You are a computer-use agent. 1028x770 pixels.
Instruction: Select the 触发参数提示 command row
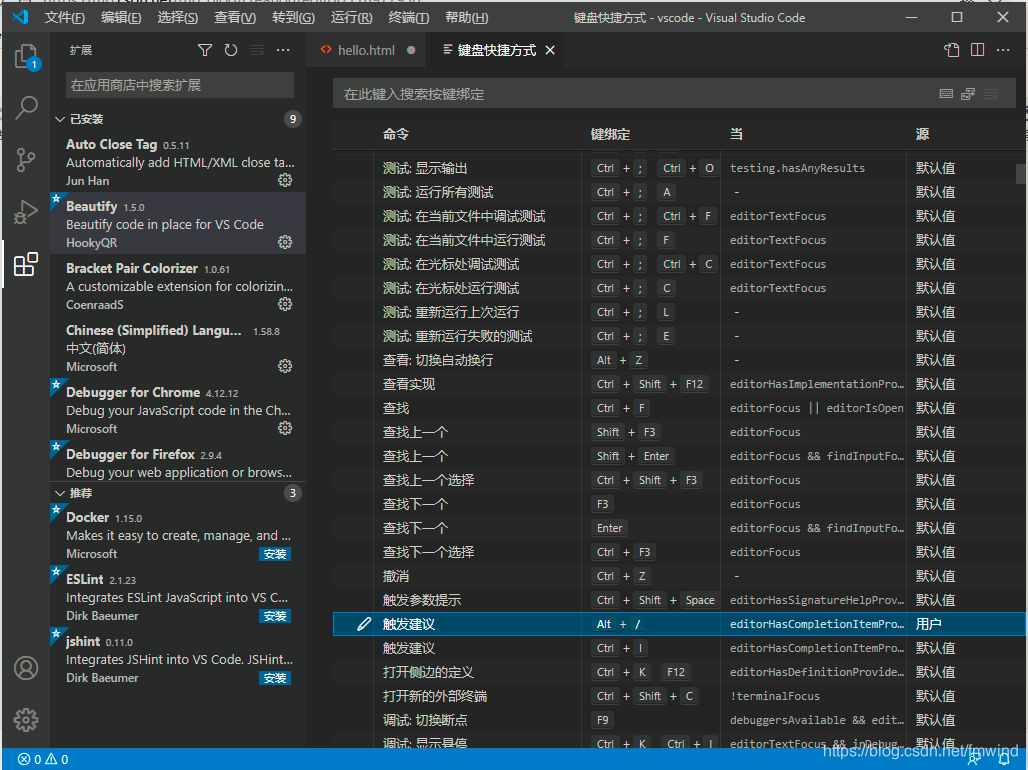click(679, 600)
